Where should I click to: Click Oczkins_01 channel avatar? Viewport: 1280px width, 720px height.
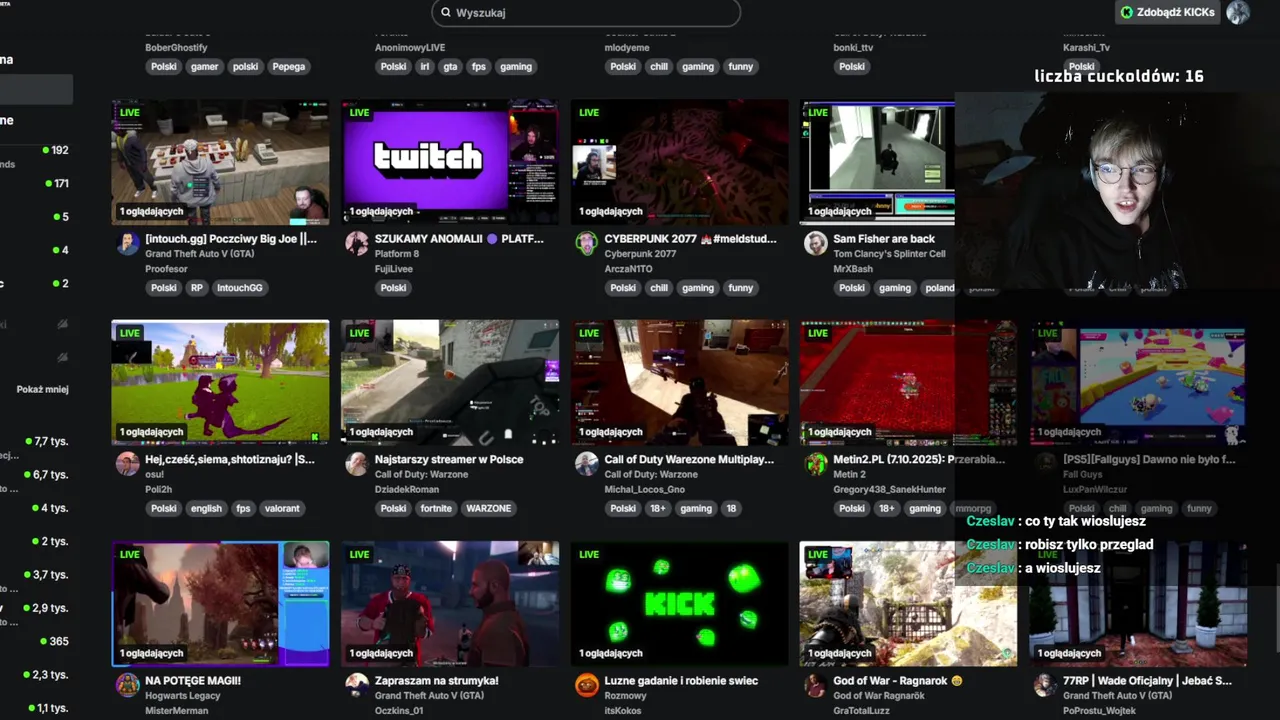(357, 685)
